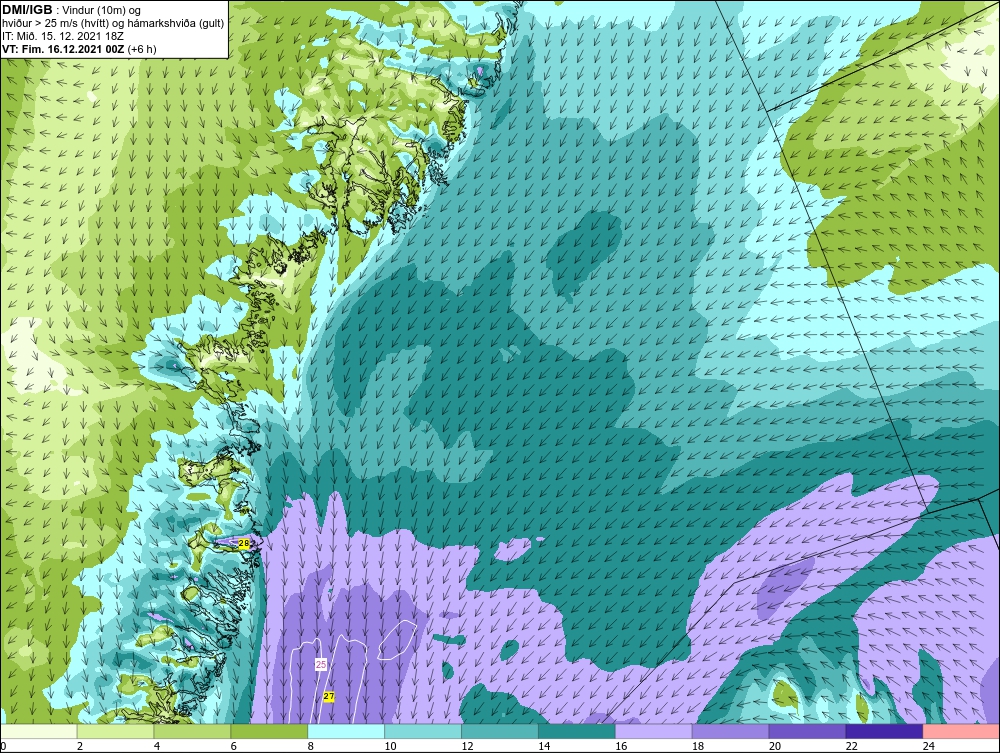Click the yellow '28' peak gust label
Image resolution: width=1000 pixels, height=753 pixels.
point(244,544)
